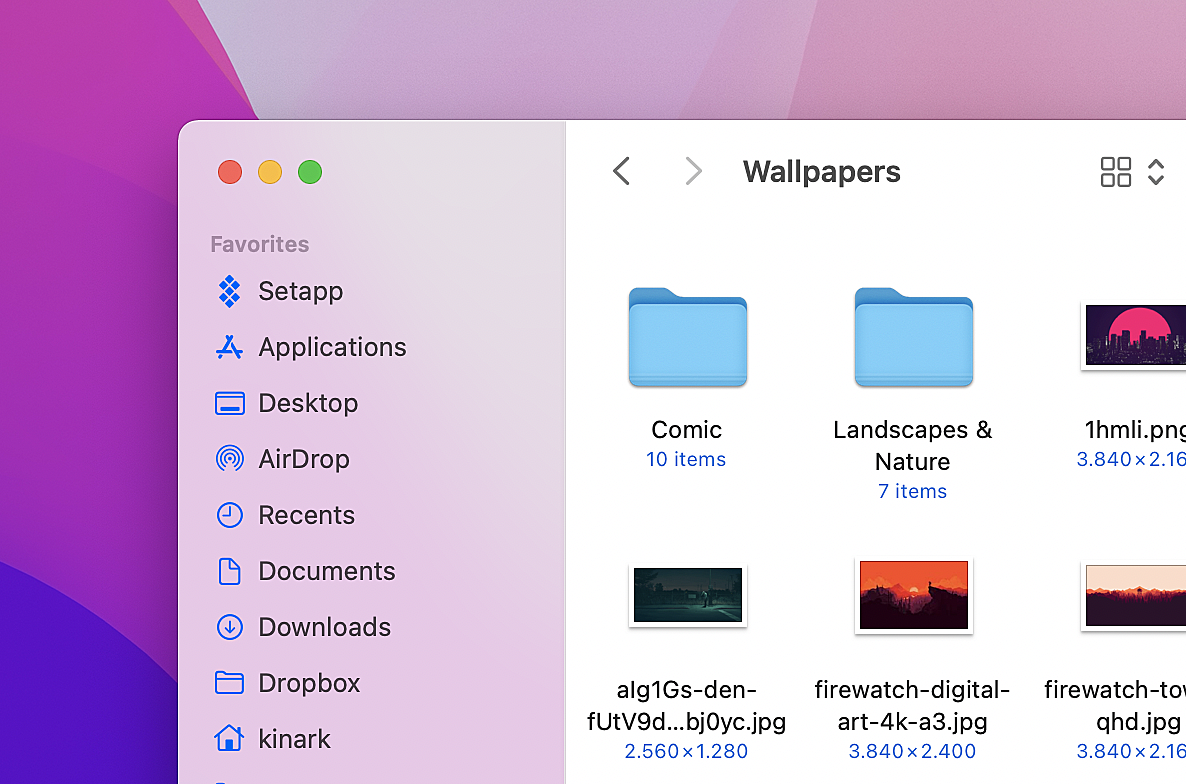Select the firewatch-digital-art-4k-a3.jpg thumbnail
This screenshot has height=784, width=1186.
tap(914, 595)
